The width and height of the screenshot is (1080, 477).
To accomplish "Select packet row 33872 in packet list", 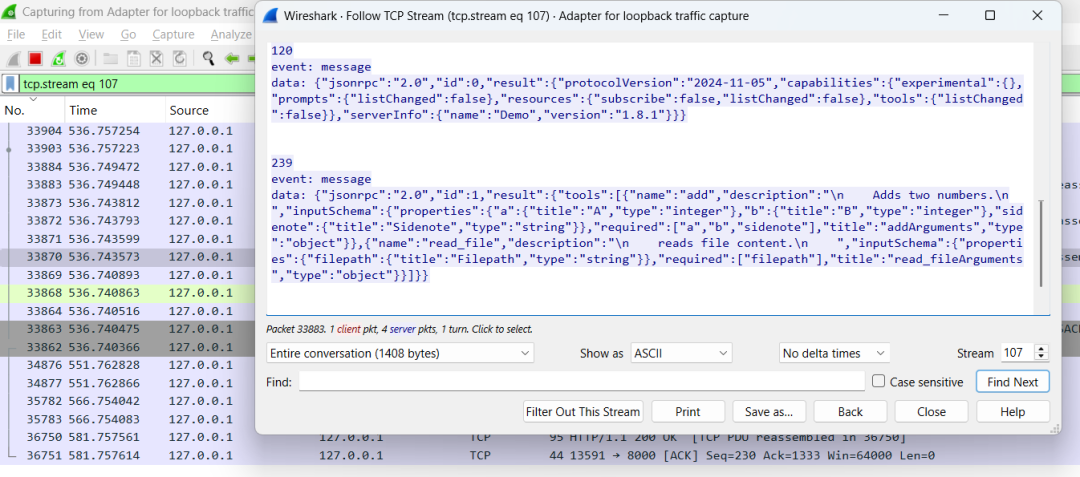I will [x=127, y=221].
